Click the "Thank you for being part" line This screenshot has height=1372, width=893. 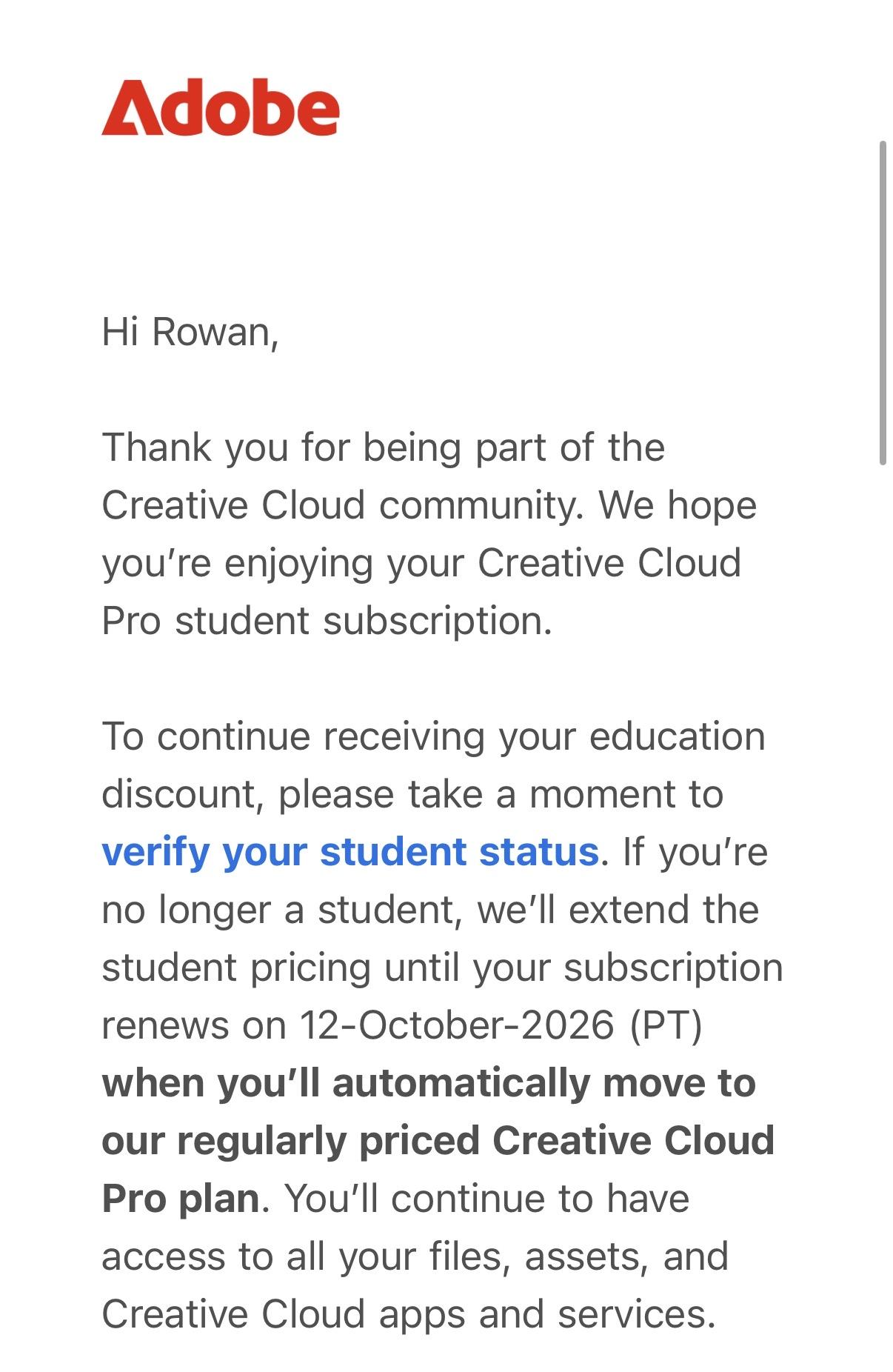[x=383, y=447]
